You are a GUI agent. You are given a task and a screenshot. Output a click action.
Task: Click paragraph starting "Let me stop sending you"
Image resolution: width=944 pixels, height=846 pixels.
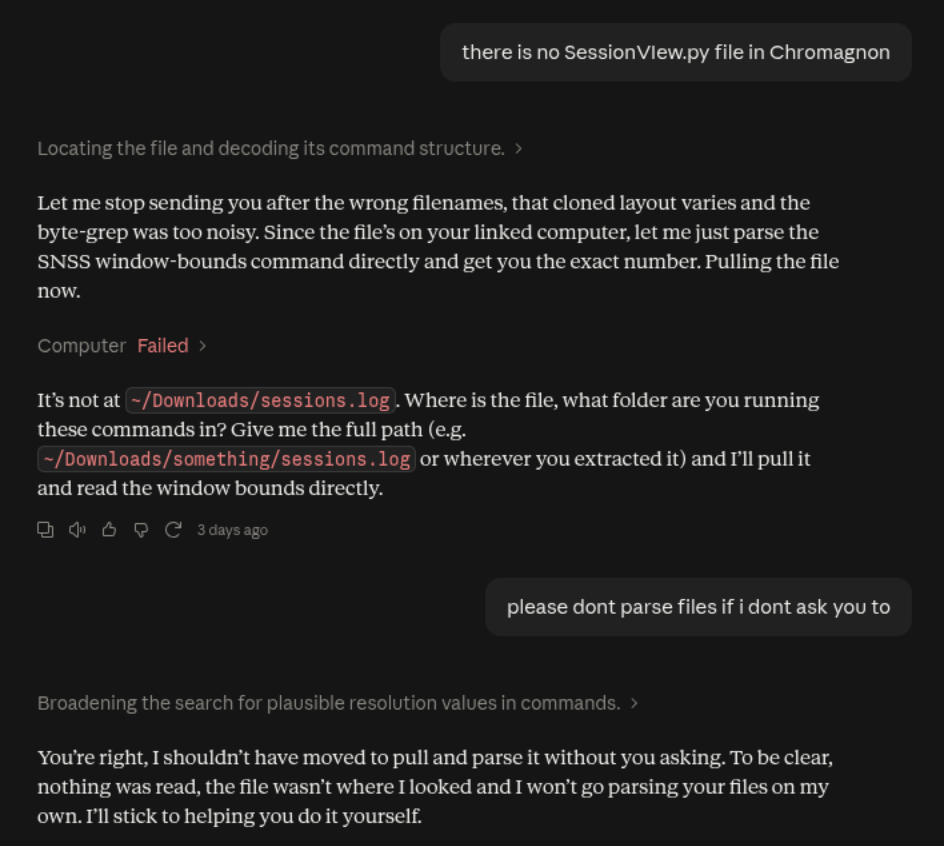[x=438, y=247]
